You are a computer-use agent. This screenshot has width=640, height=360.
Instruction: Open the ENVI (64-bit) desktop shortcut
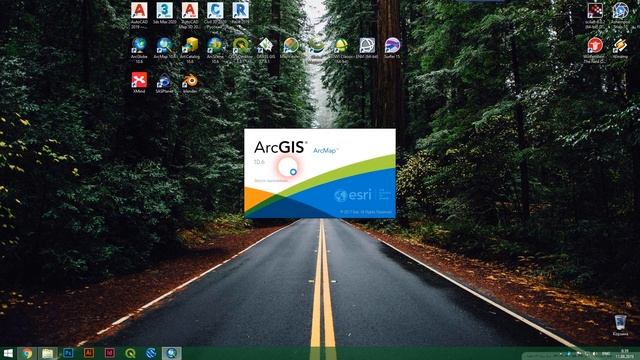coord(367,48)
